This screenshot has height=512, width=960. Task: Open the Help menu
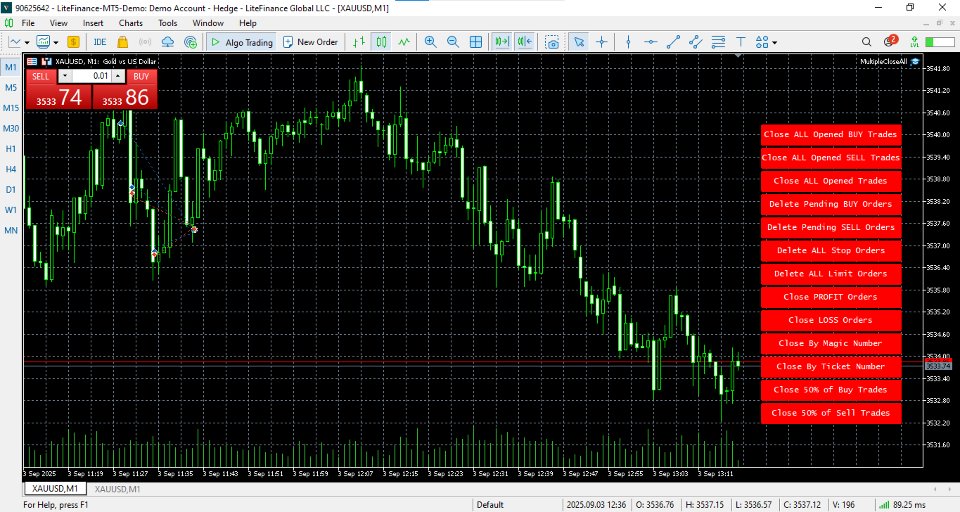coord(248,23)
